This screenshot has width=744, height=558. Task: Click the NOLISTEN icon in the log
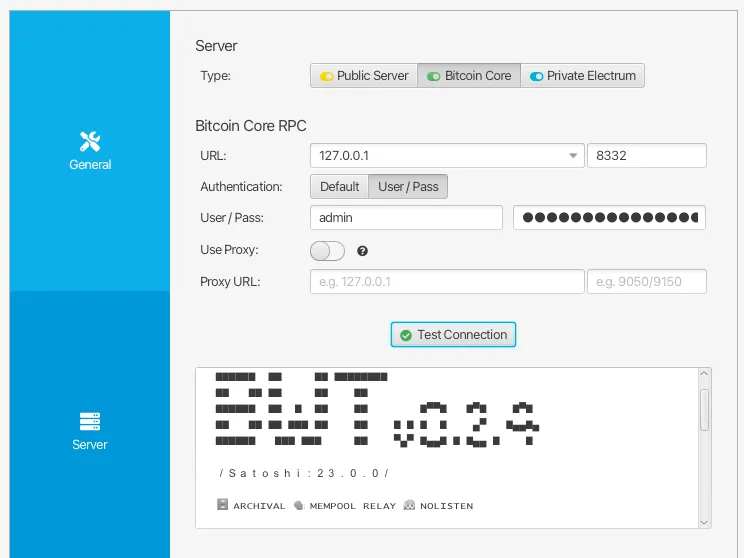(x=409, y=505)
